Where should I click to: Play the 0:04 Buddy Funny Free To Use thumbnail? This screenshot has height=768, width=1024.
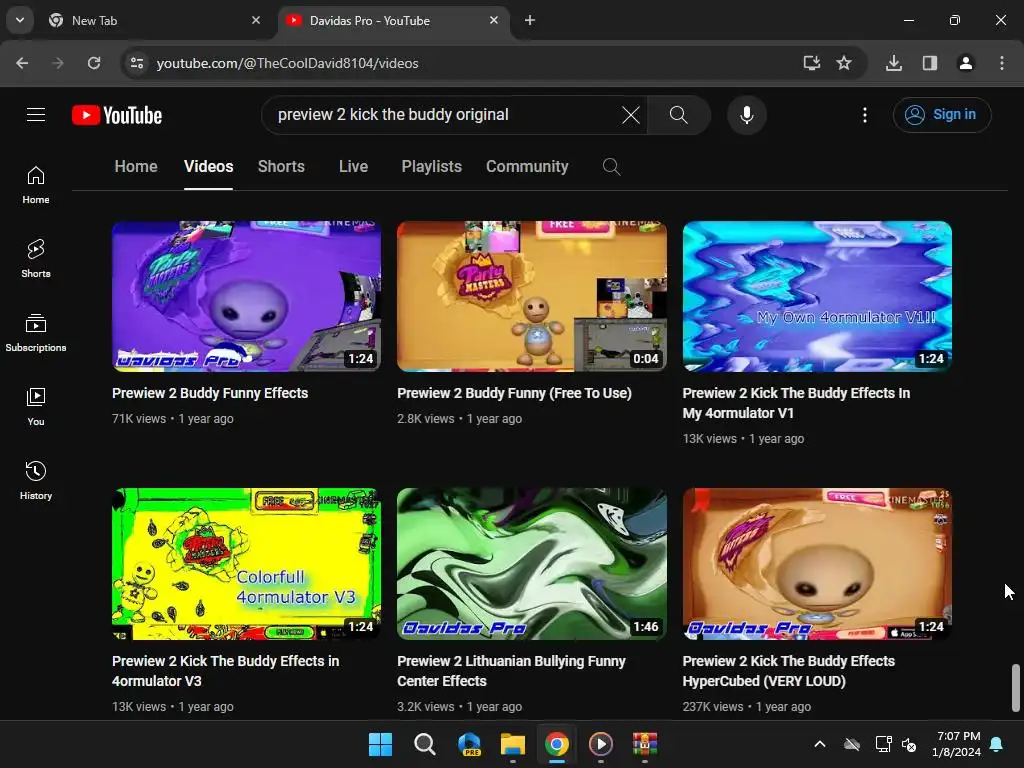[532, 296]
